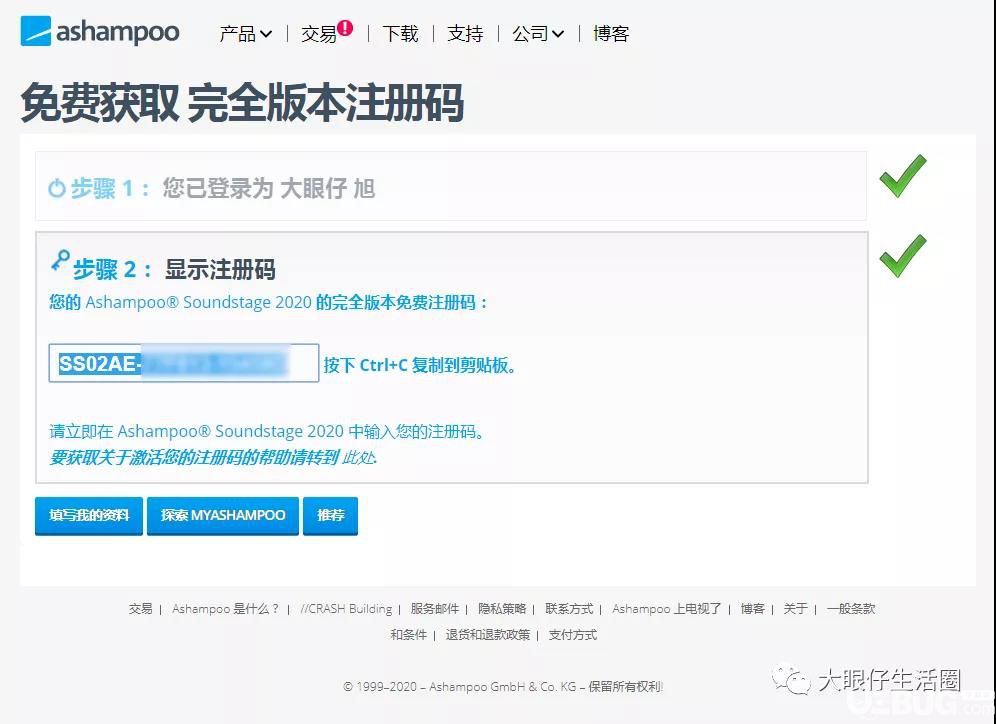Open the 隐私策略 footer link

502,608
